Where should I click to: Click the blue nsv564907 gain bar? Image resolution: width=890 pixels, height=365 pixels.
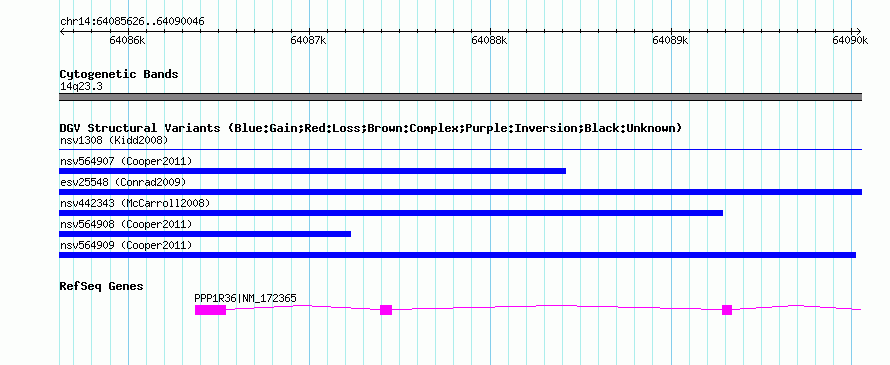pyautogui.click(x=312, y=171)
